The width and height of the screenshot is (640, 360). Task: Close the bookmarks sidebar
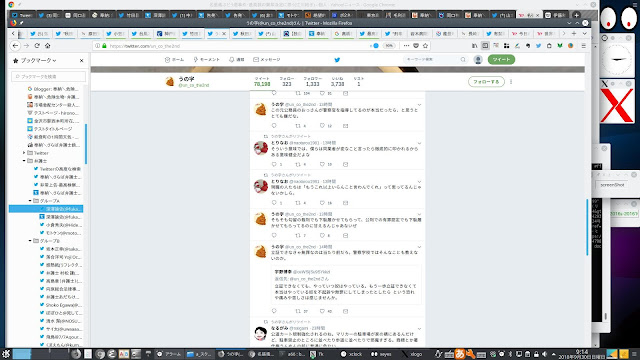pos(81,60)
